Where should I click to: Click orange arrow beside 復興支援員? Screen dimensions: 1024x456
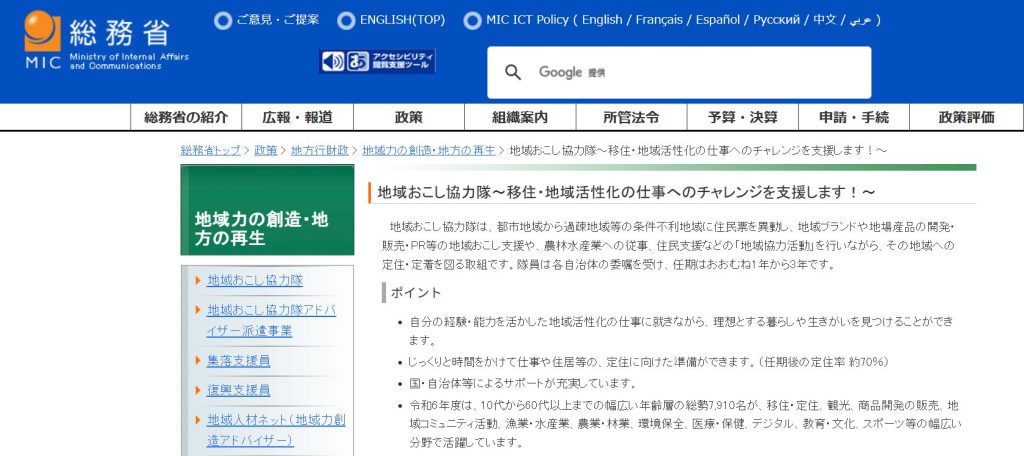(x=198, y=390)
